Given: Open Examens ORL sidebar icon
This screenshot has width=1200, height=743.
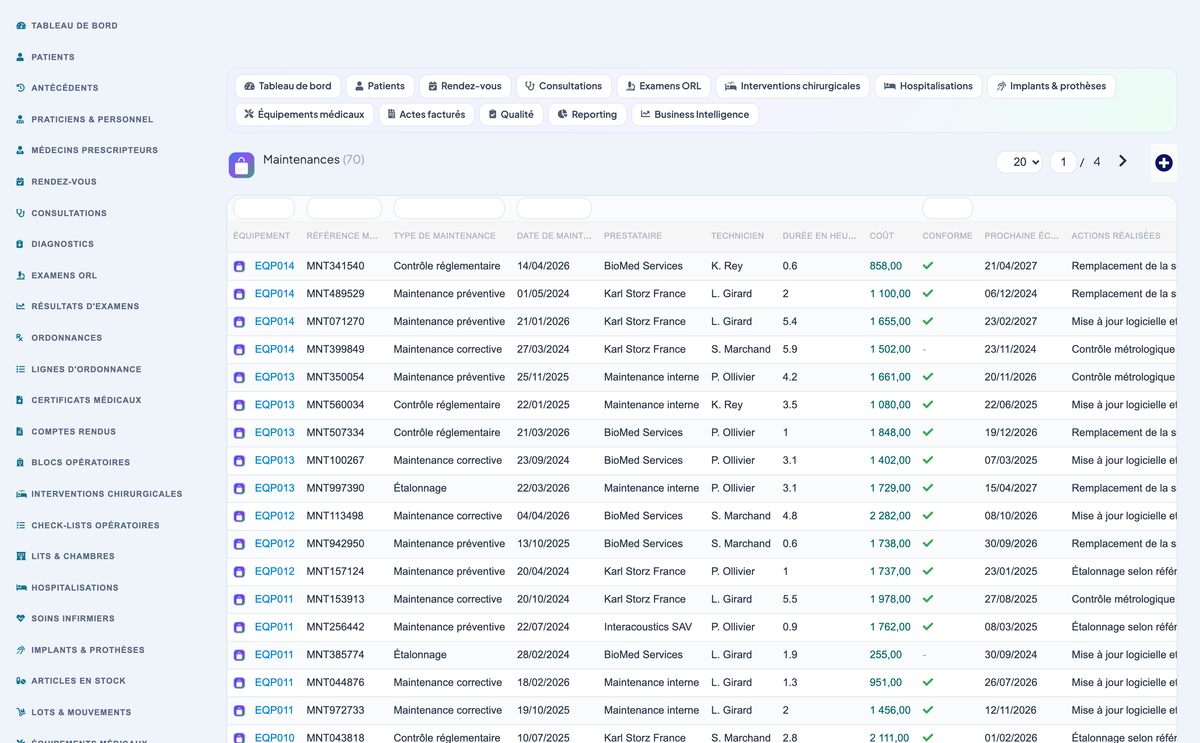Looking at the screenshot, I should [20, 275].
